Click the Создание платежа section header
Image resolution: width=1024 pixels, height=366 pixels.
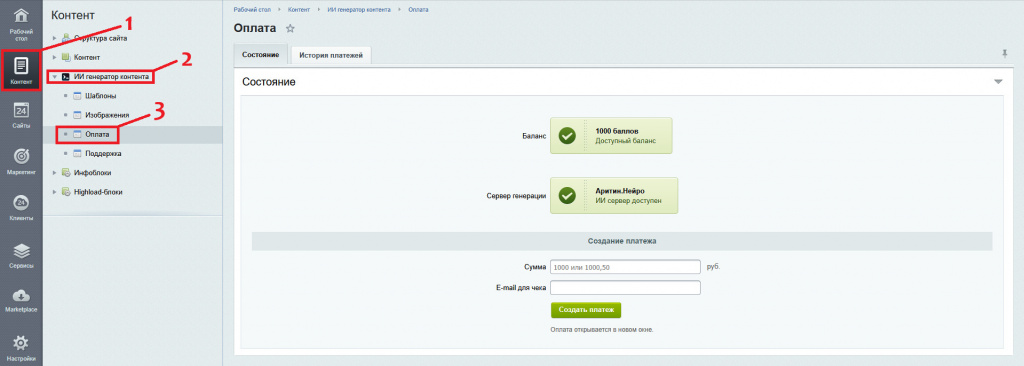(622, 241)
